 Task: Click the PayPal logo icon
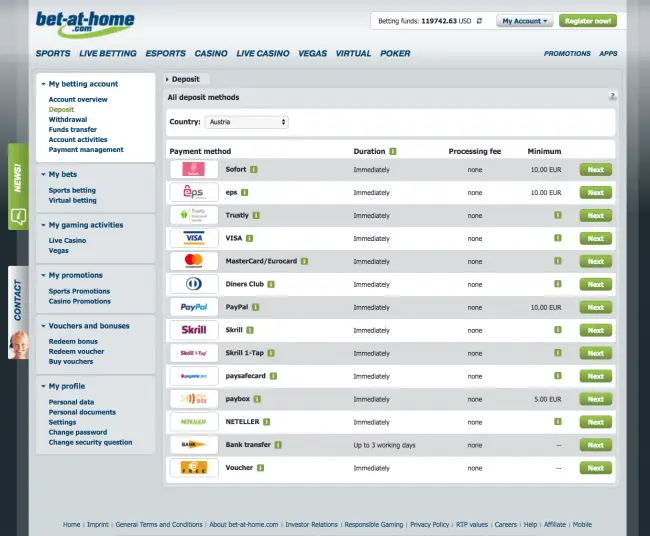tap(194, 307)
